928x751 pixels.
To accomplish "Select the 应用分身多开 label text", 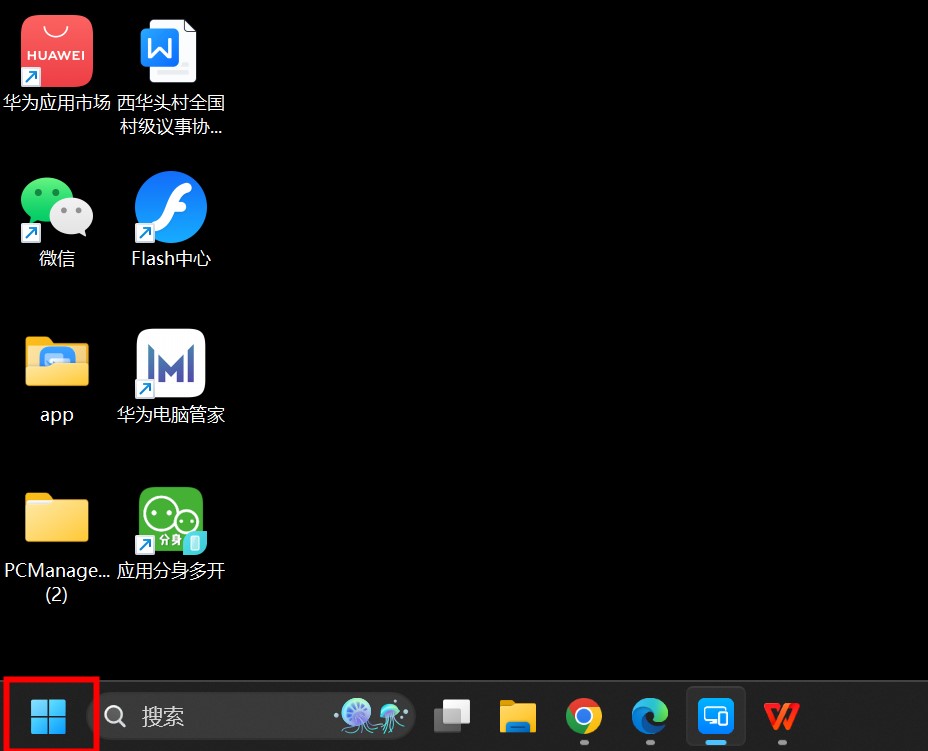I will click(170, 570).
